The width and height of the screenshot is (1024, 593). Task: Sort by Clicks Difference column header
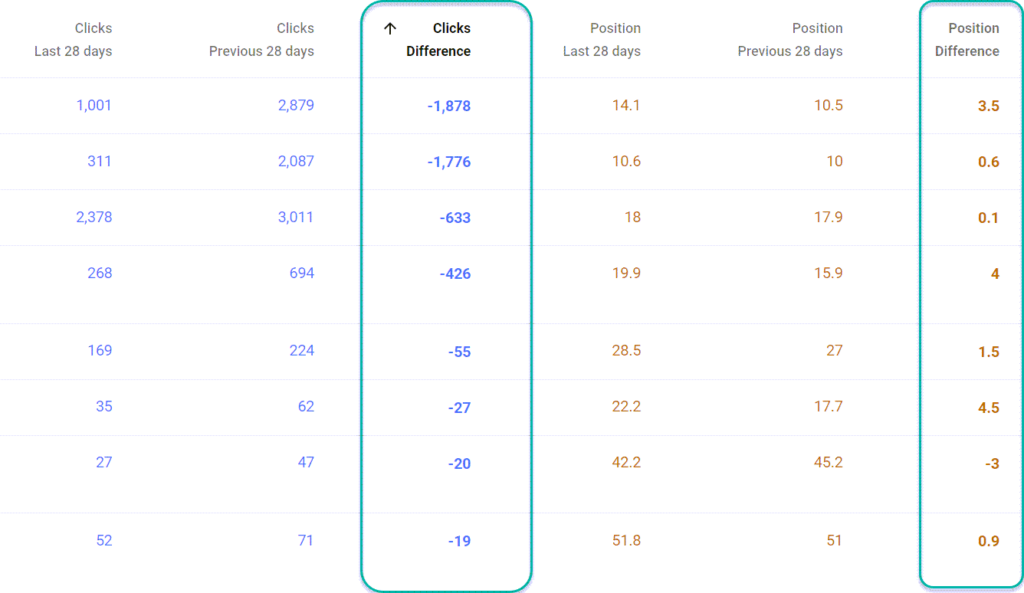coord(438,39)
